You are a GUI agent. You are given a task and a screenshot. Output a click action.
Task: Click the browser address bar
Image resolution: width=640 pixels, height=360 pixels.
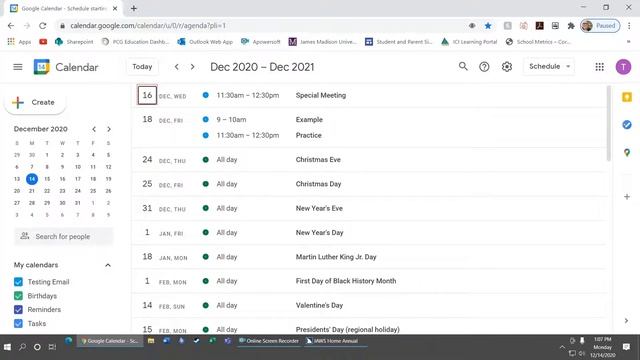point(261,26)
